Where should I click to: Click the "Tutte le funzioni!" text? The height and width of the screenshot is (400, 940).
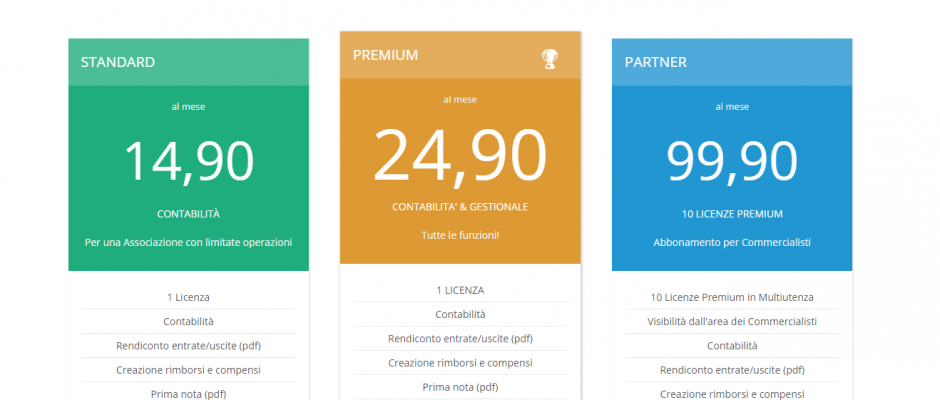coord(460,236)
